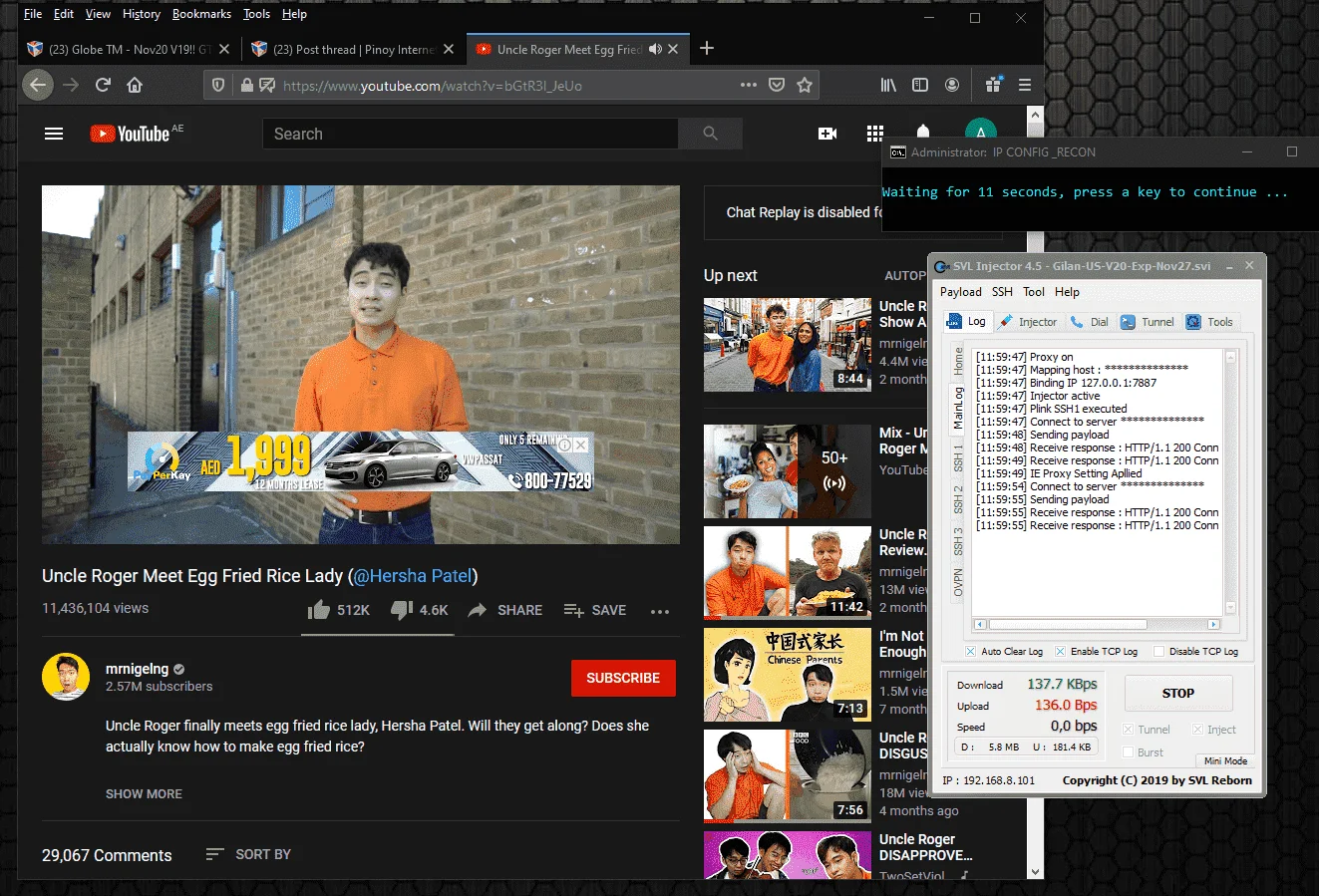Viewport: 1319px width, 896px height.
Task: Open the Mix 50+ playlist thumbnail
Action: (x=788, y=471)
